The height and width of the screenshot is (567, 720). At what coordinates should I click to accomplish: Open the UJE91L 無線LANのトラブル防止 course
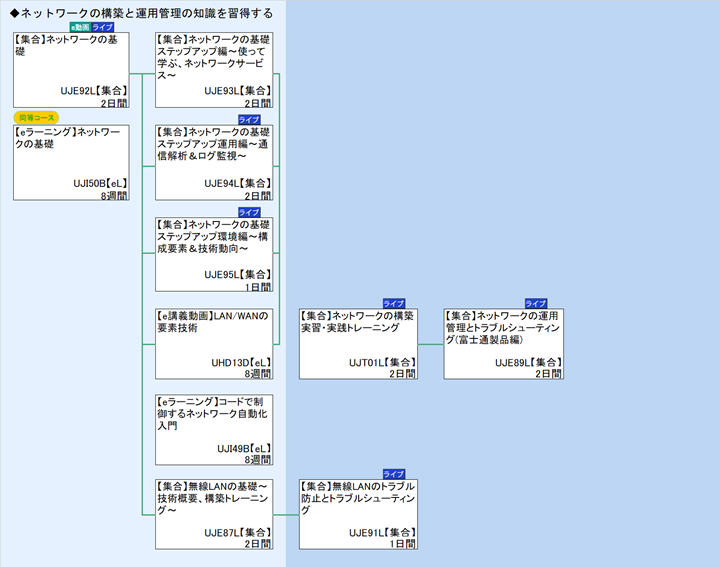coord(358,514)
